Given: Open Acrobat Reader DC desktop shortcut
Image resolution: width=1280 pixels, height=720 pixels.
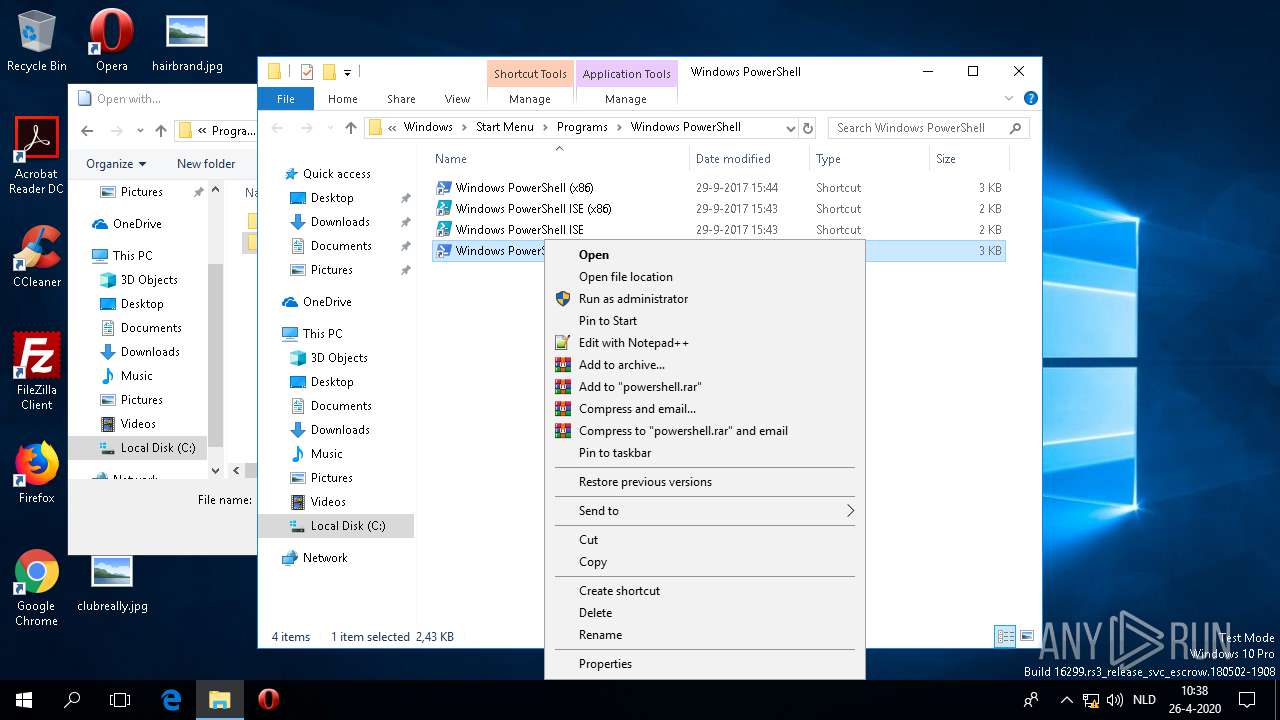Looking at the screenshot, I should 37,155.
